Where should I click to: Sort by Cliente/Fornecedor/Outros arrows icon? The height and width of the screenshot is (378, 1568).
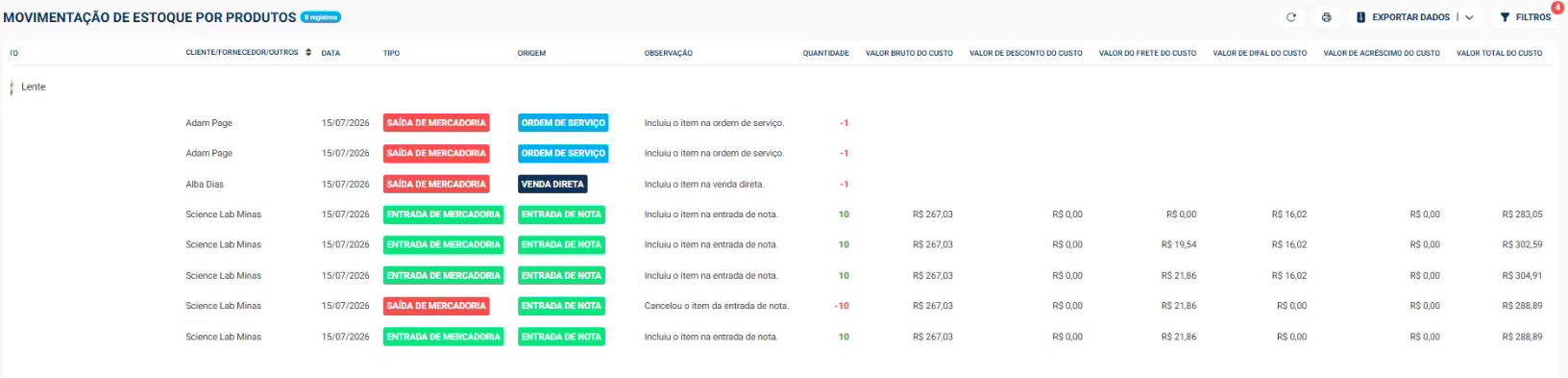[308, 53]
